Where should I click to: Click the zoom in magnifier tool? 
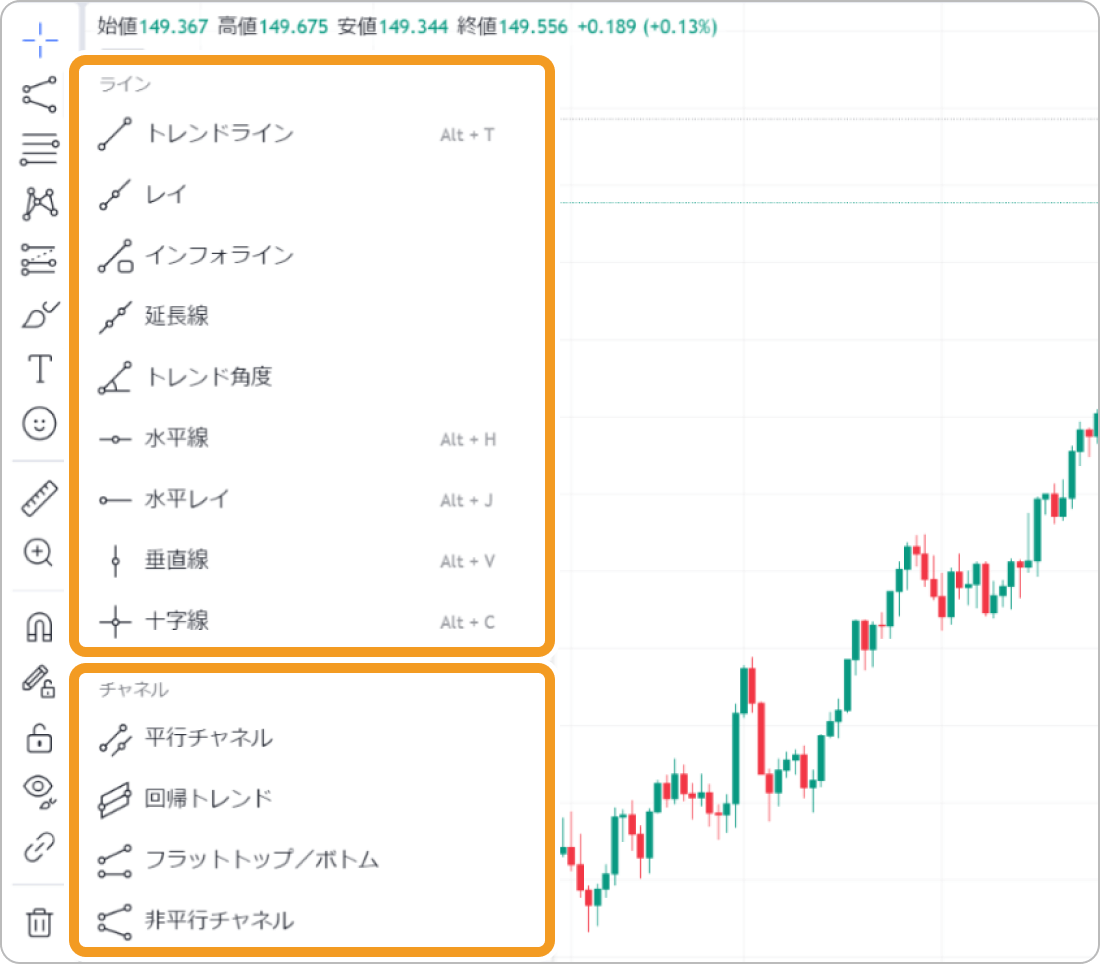pyautogui.click(x=39, y=552)
